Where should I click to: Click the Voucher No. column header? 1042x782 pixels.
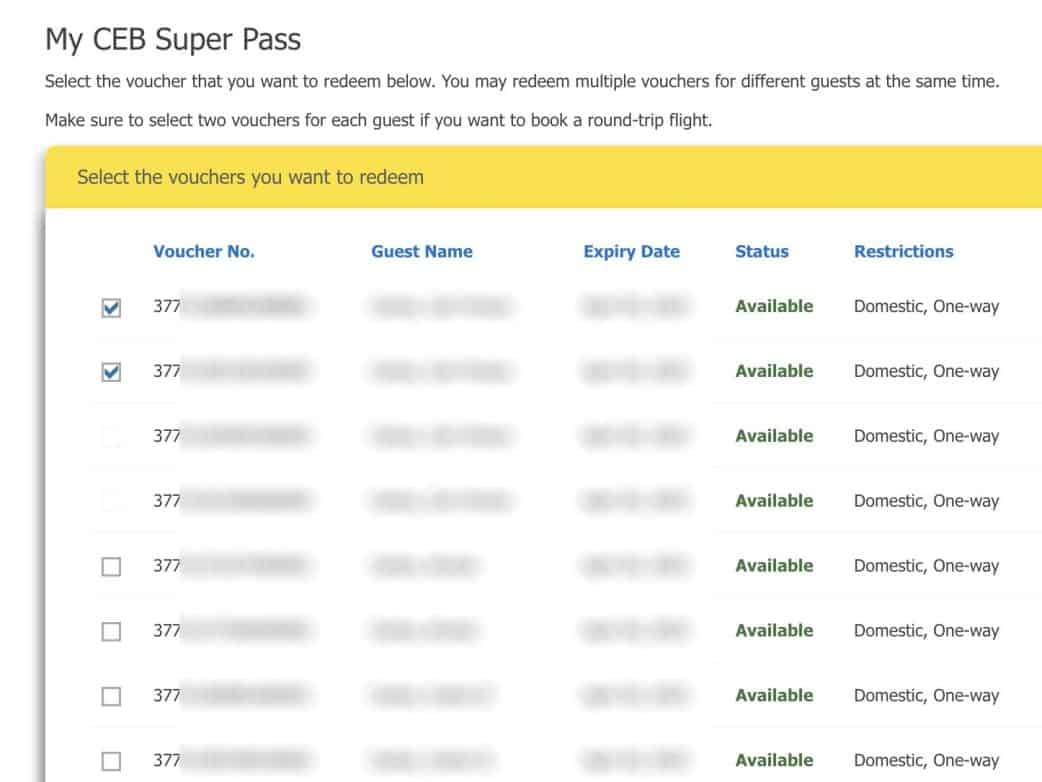(204, 252)
